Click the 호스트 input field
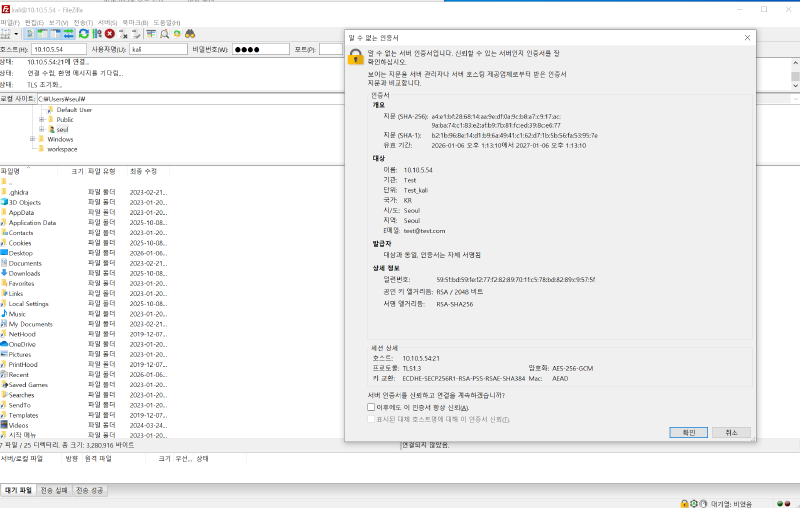This screenshot has width=800, height=508. coord(58,48)
